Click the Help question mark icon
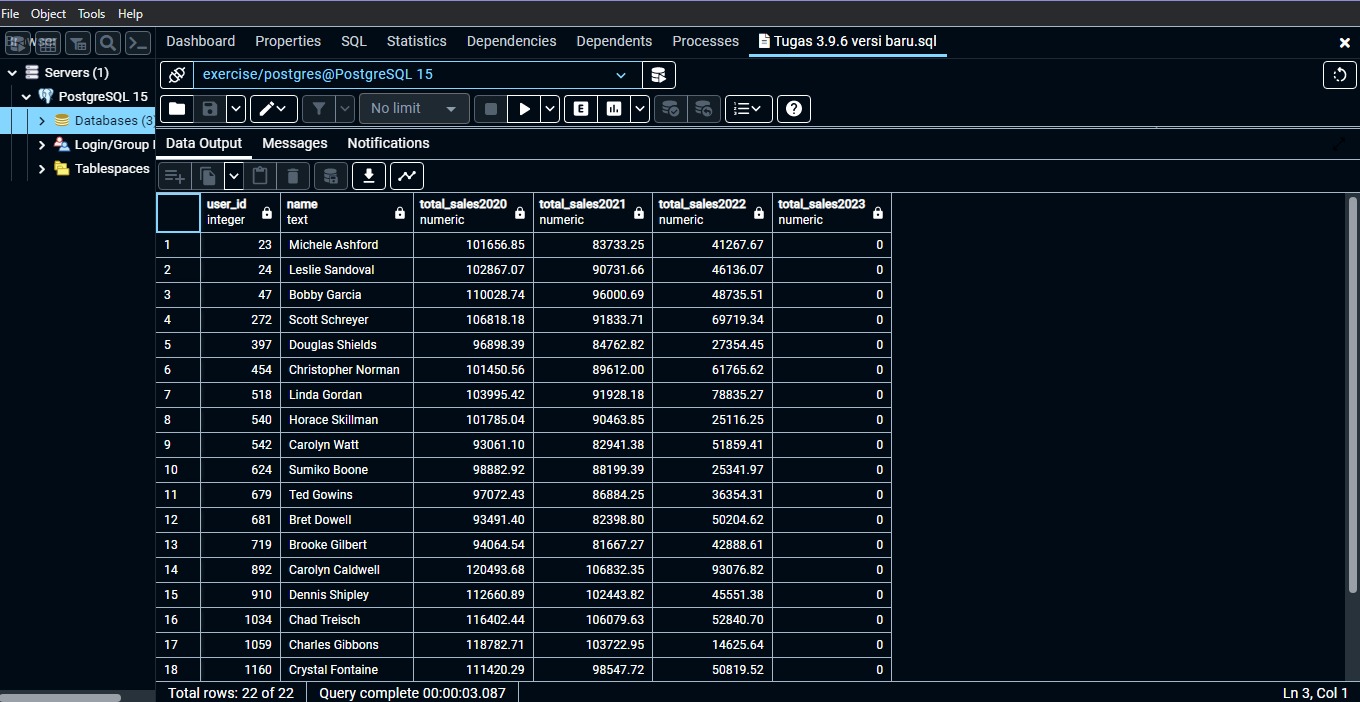The width and height of the screenshot is (1360, 702). point(794,109)
